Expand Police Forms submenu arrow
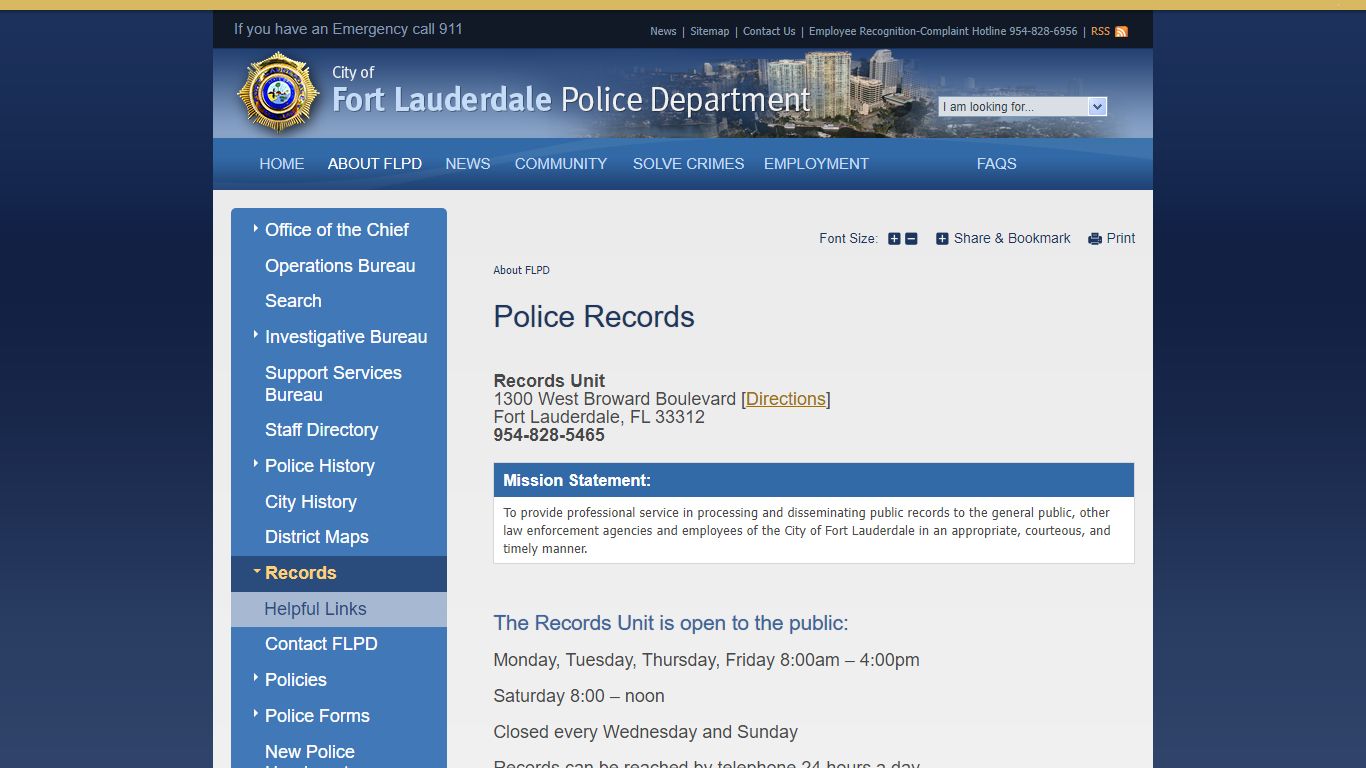 256,714
